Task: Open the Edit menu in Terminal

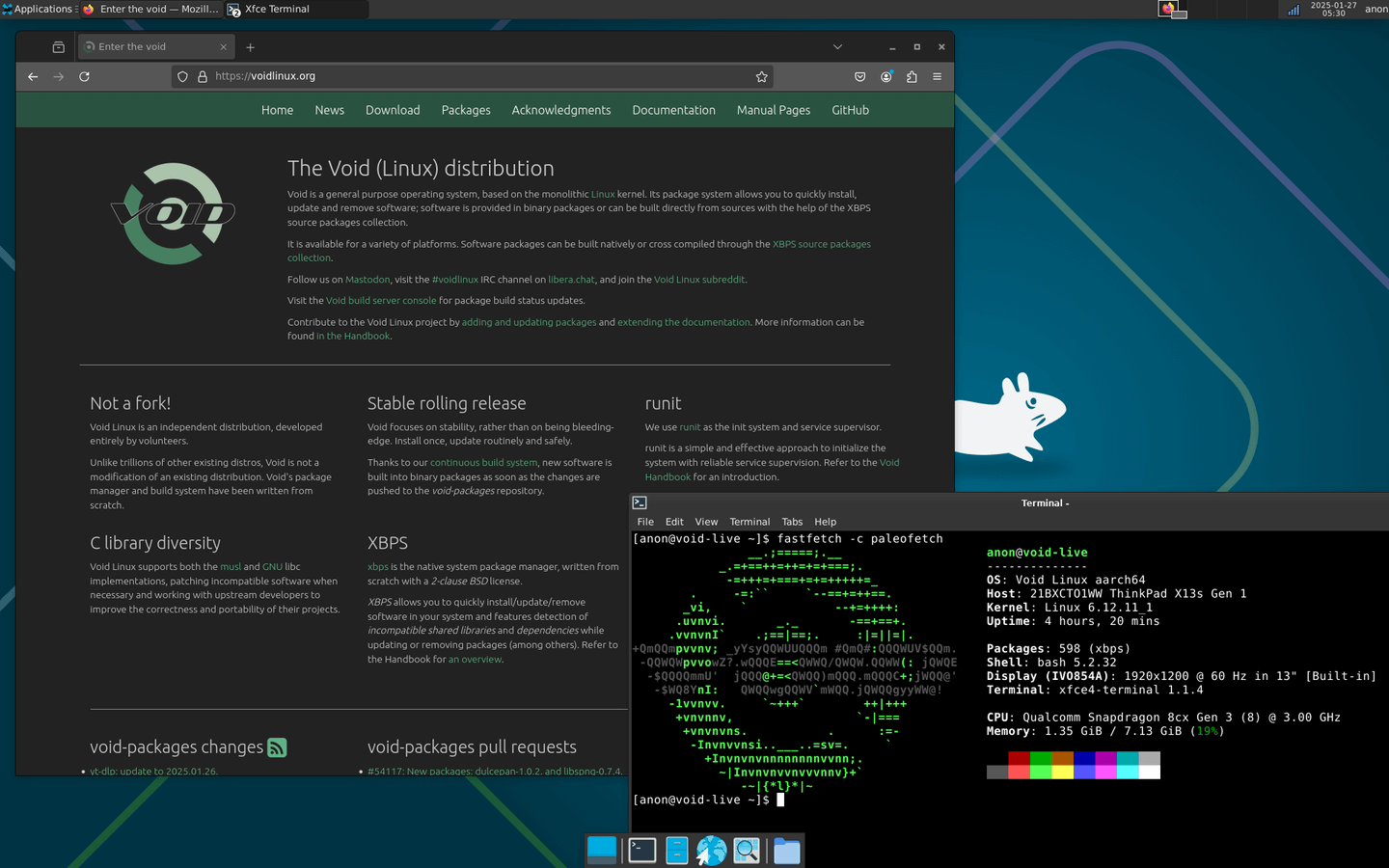Action: pyautogui.click(x=673, y=521)
